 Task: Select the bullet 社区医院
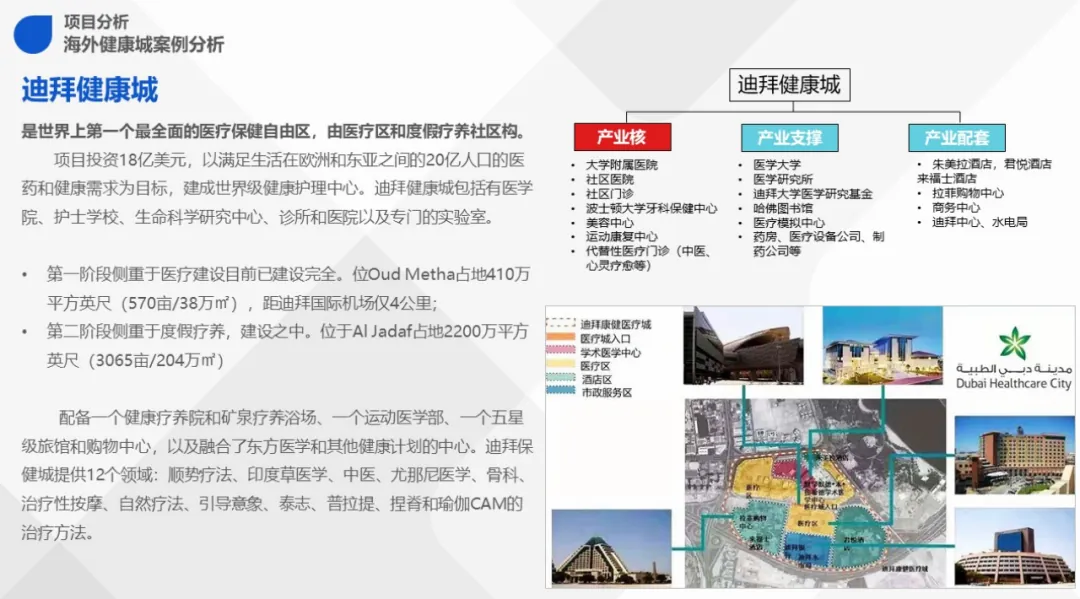(x=610, y=179)
